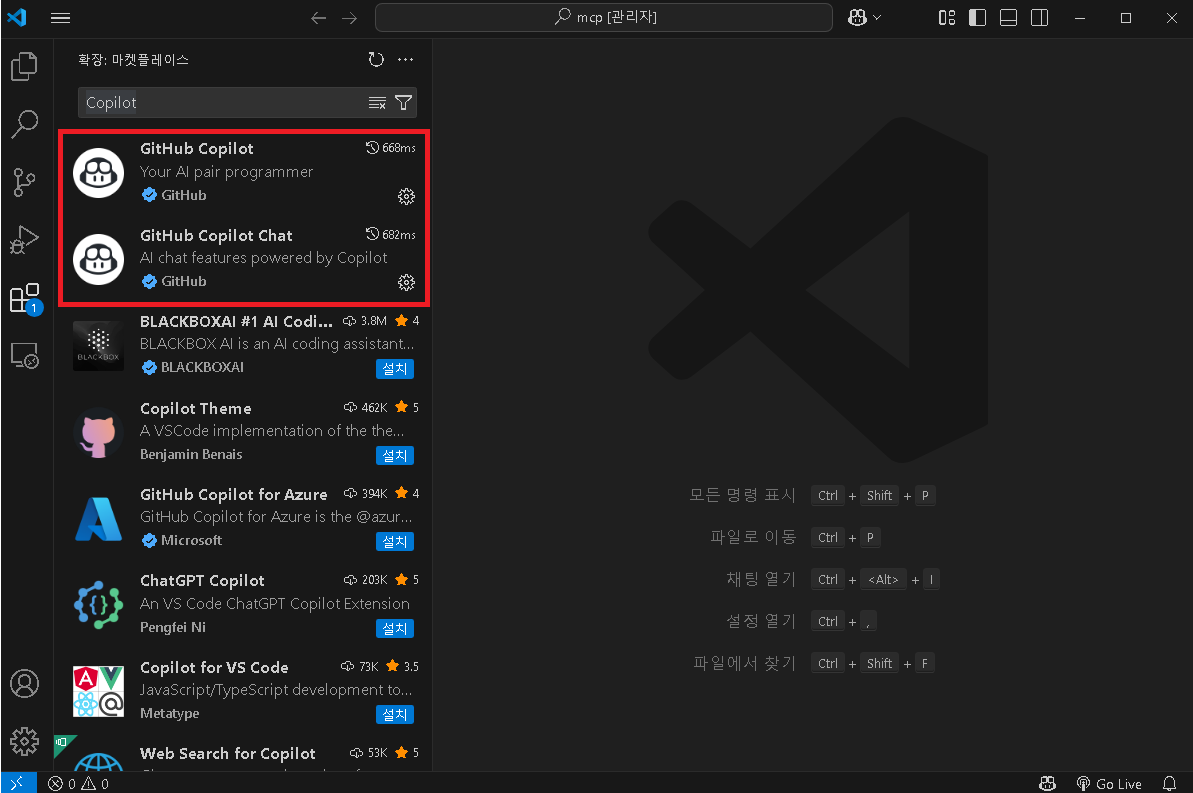Open the ChatGPT Copilot extension logo
1193x793 pixels.
coord(98,605)
